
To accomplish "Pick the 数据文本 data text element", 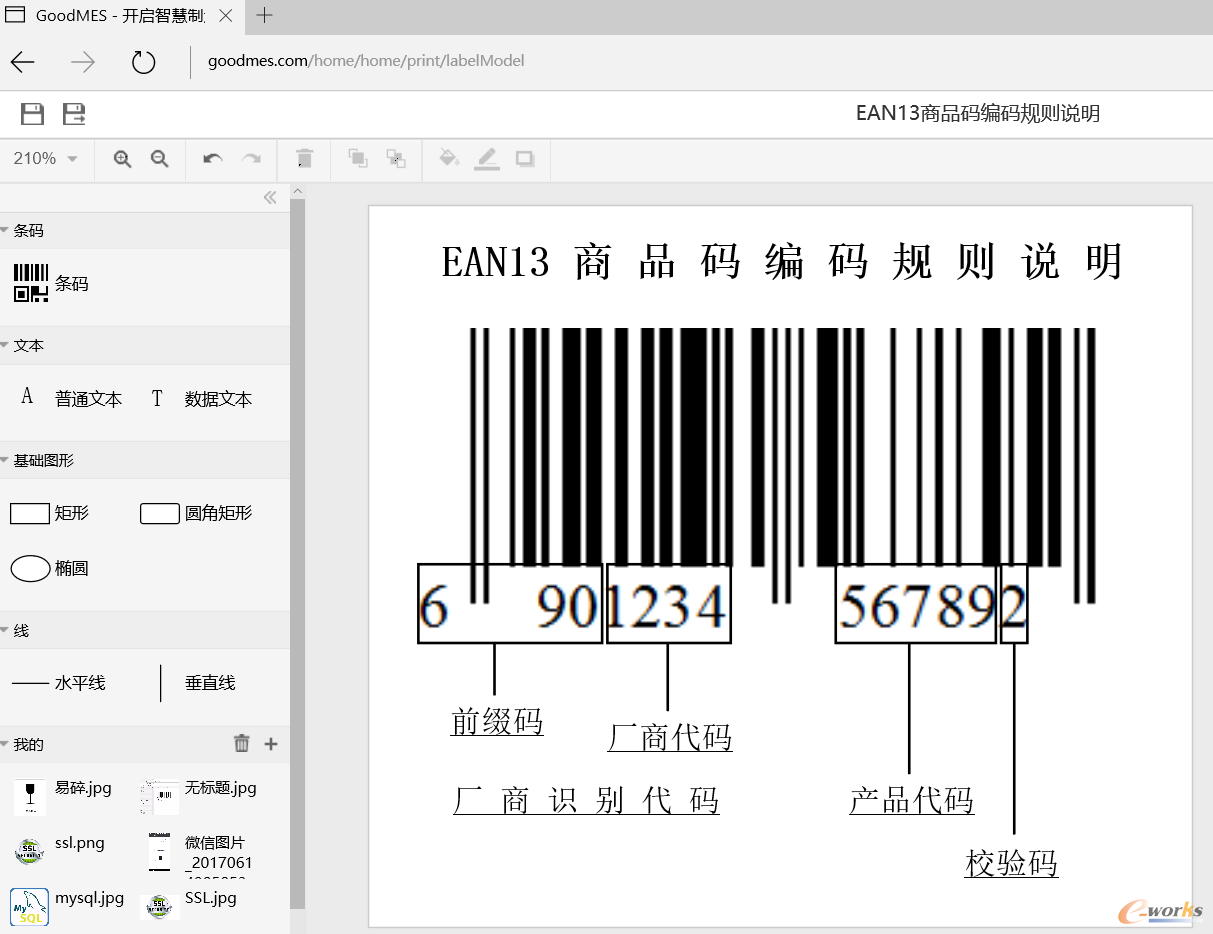I will pos(201,399).
